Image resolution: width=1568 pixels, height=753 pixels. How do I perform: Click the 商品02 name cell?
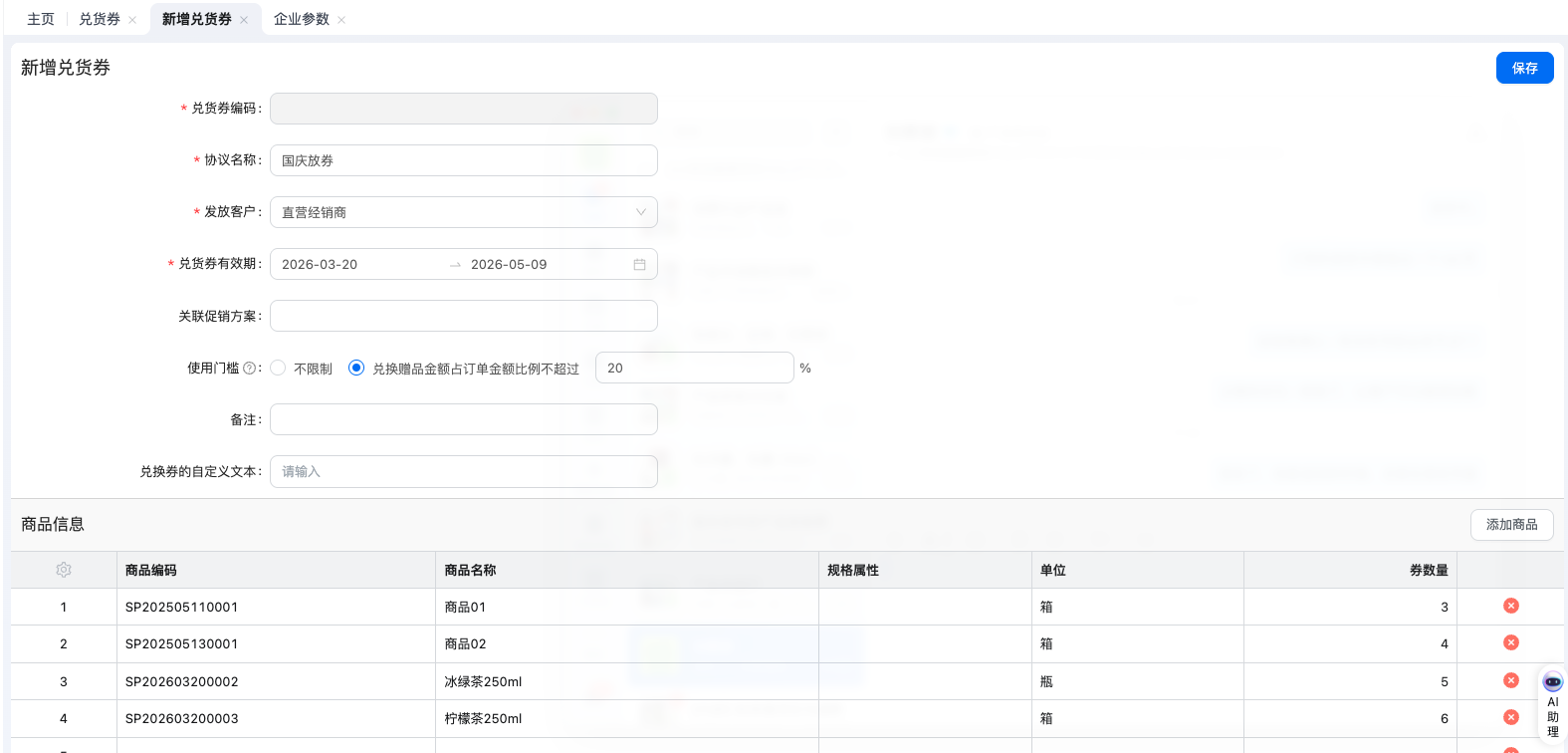coord(627,643)
